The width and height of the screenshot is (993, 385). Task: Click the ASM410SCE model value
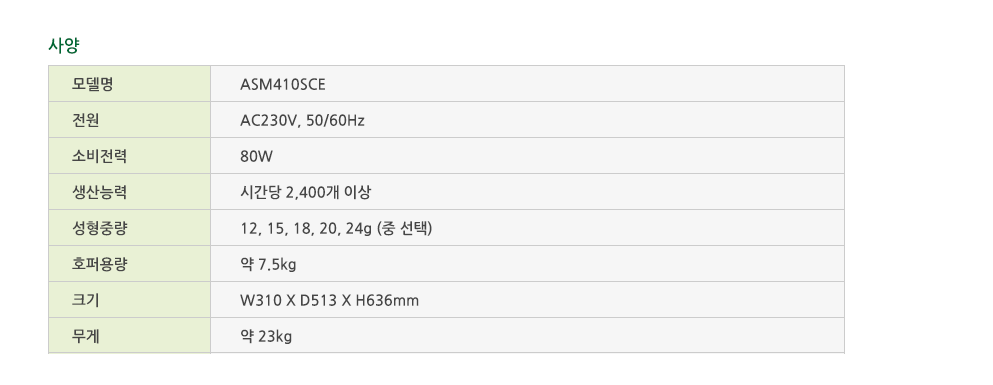click(283, 84)
